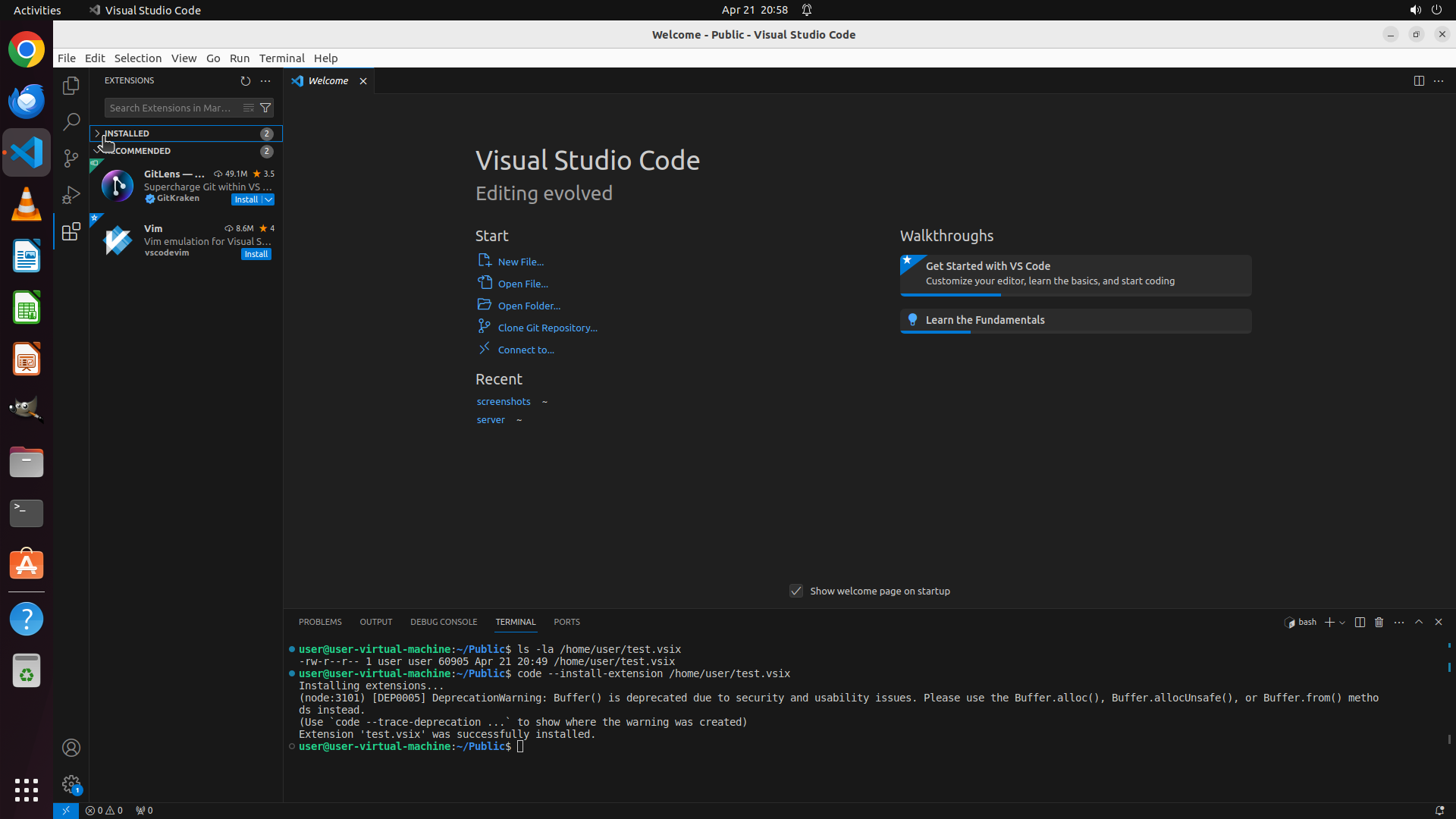Switch to the Output panel tab
Image resolution: width=1456 pixels, height=819 pixels.
pos(375,622)
